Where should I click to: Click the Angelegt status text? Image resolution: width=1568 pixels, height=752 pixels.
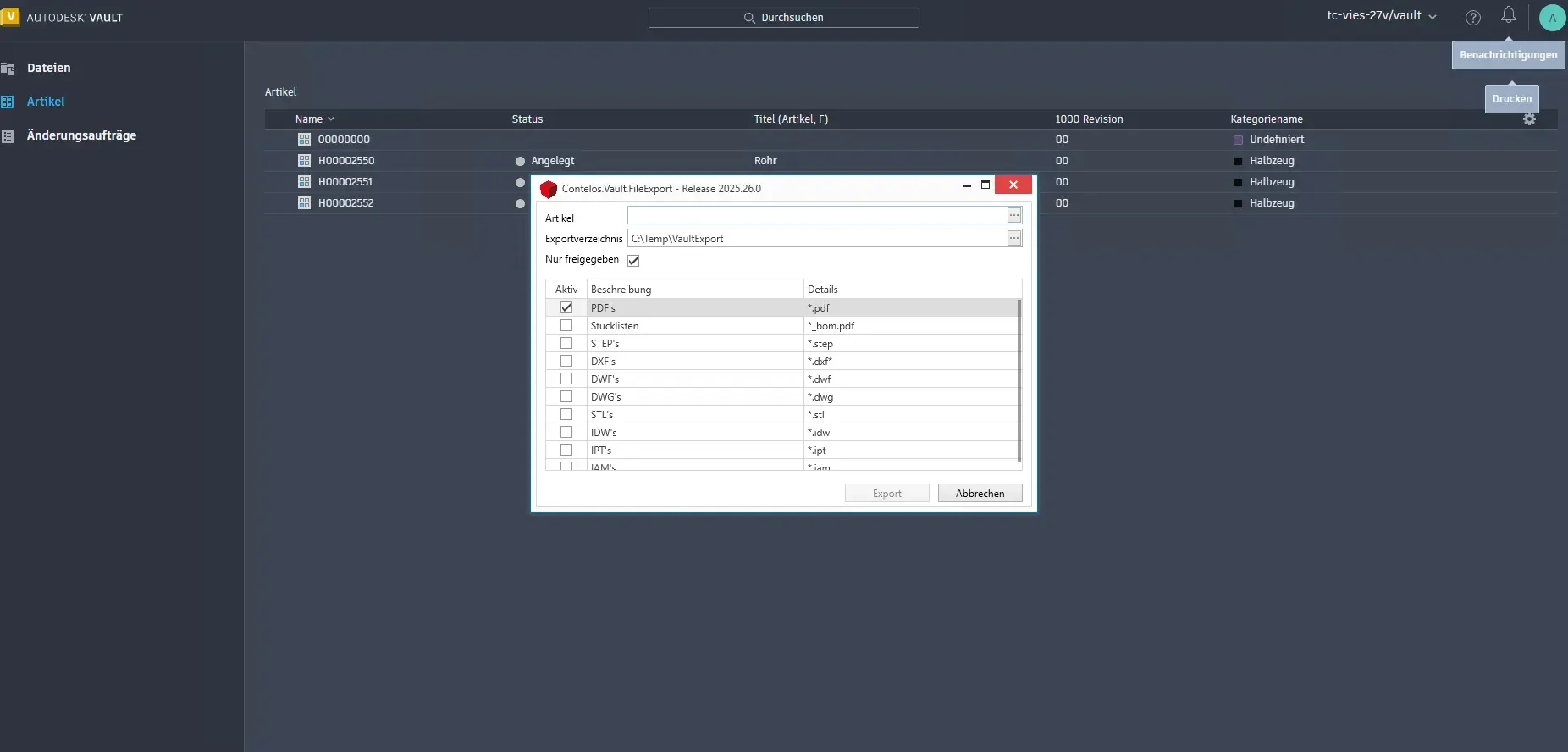click(552, 161)
